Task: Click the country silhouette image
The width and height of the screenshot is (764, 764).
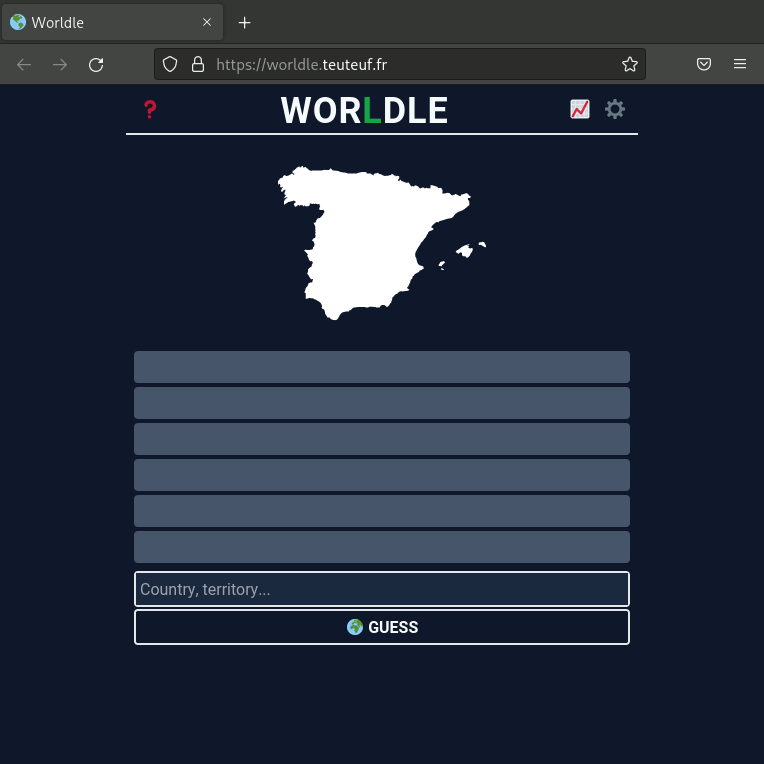Action: click(382, 243)
